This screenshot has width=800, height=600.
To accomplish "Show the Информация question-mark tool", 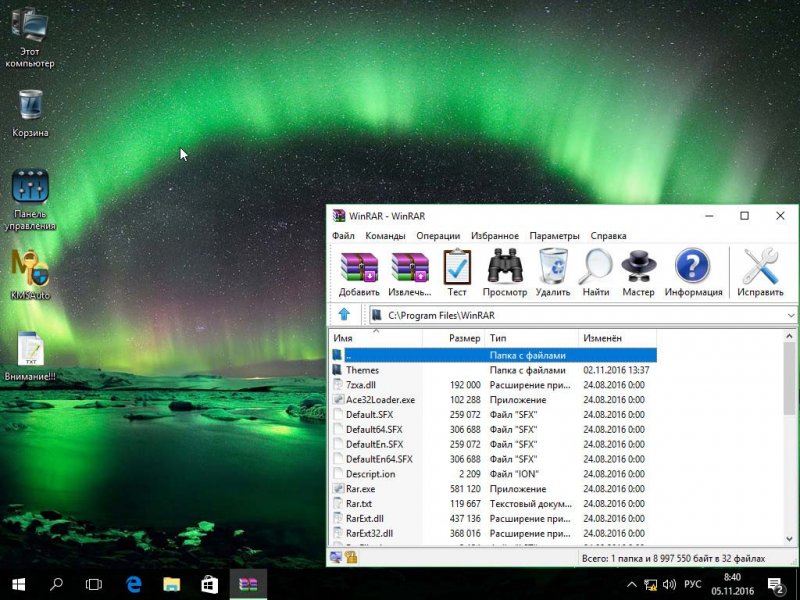I will tap(693, 272).
